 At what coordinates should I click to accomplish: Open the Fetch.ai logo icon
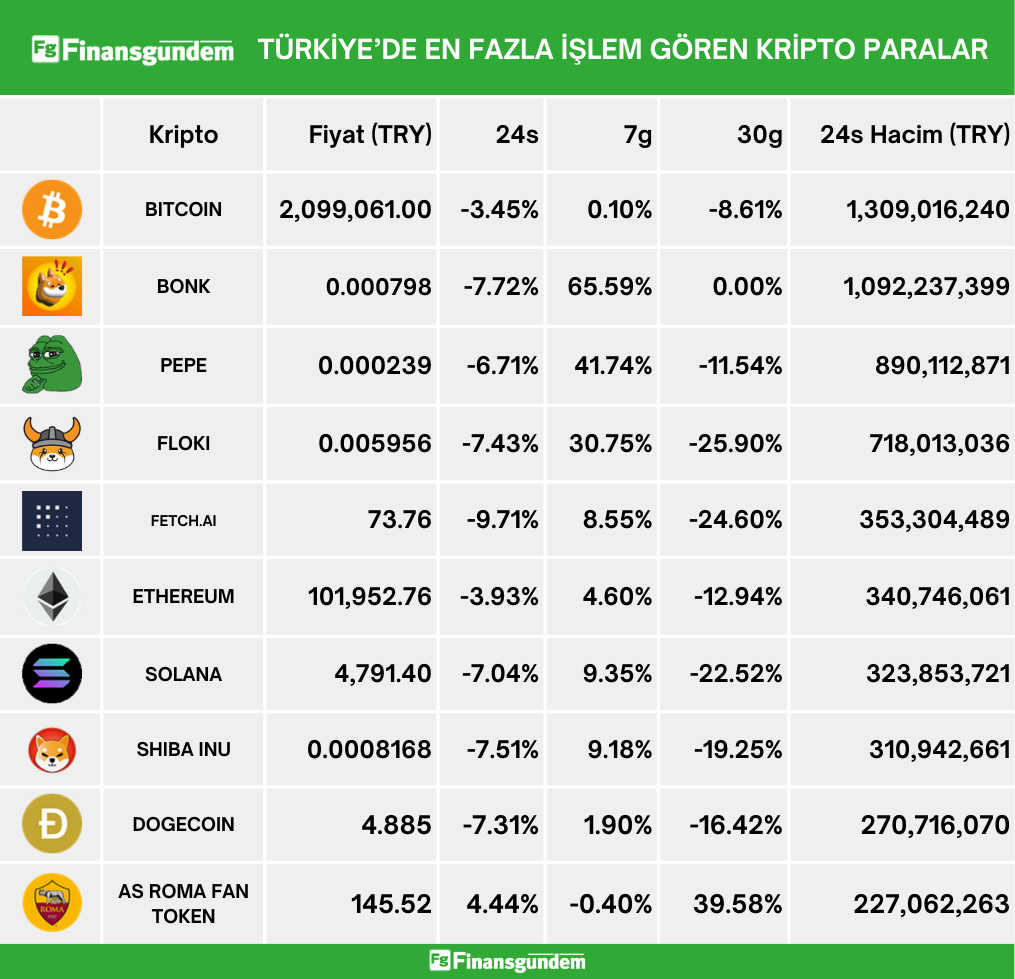pos(52,520)
